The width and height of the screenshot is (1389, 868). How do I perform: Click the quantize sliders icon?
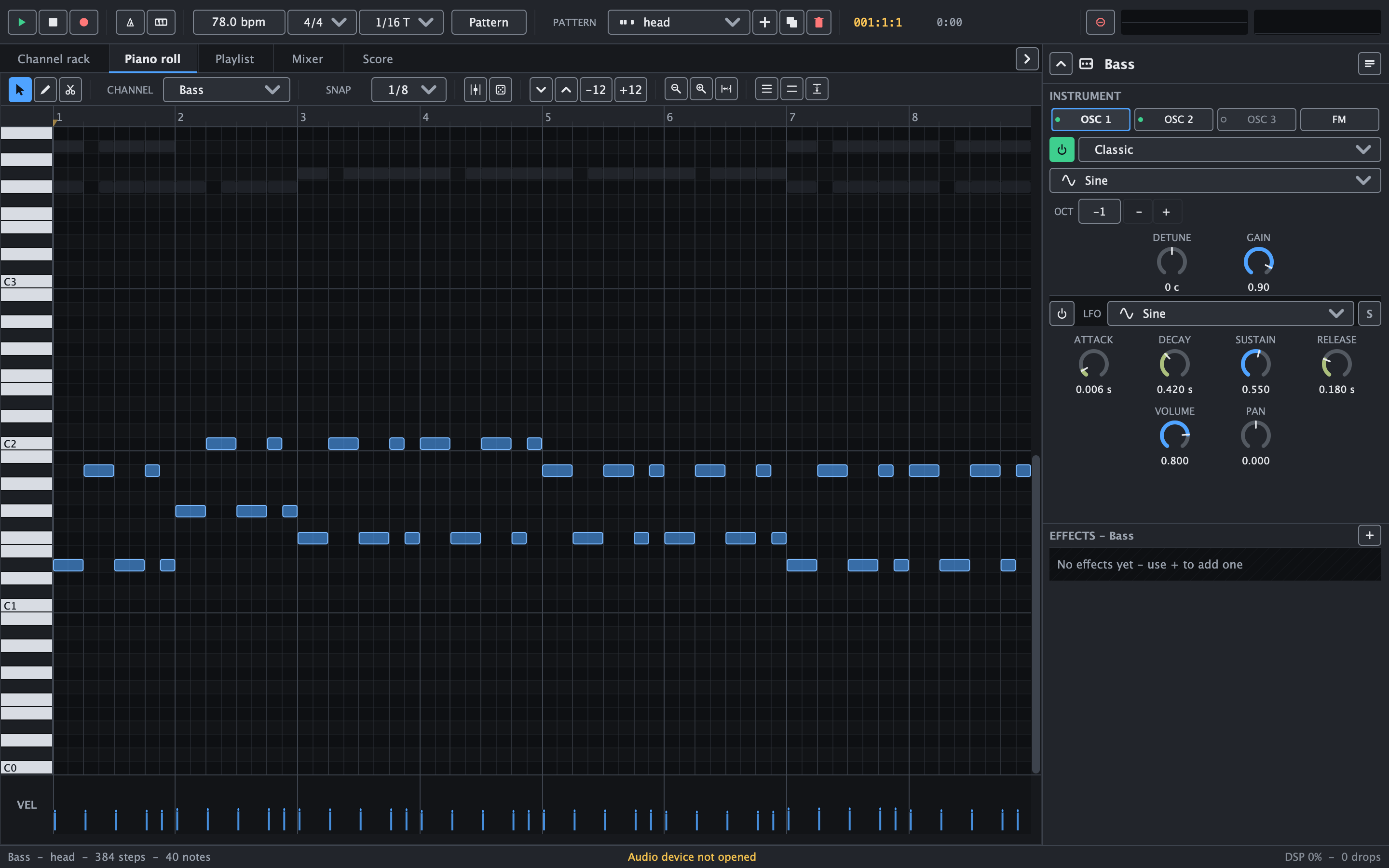pos(475,90)
